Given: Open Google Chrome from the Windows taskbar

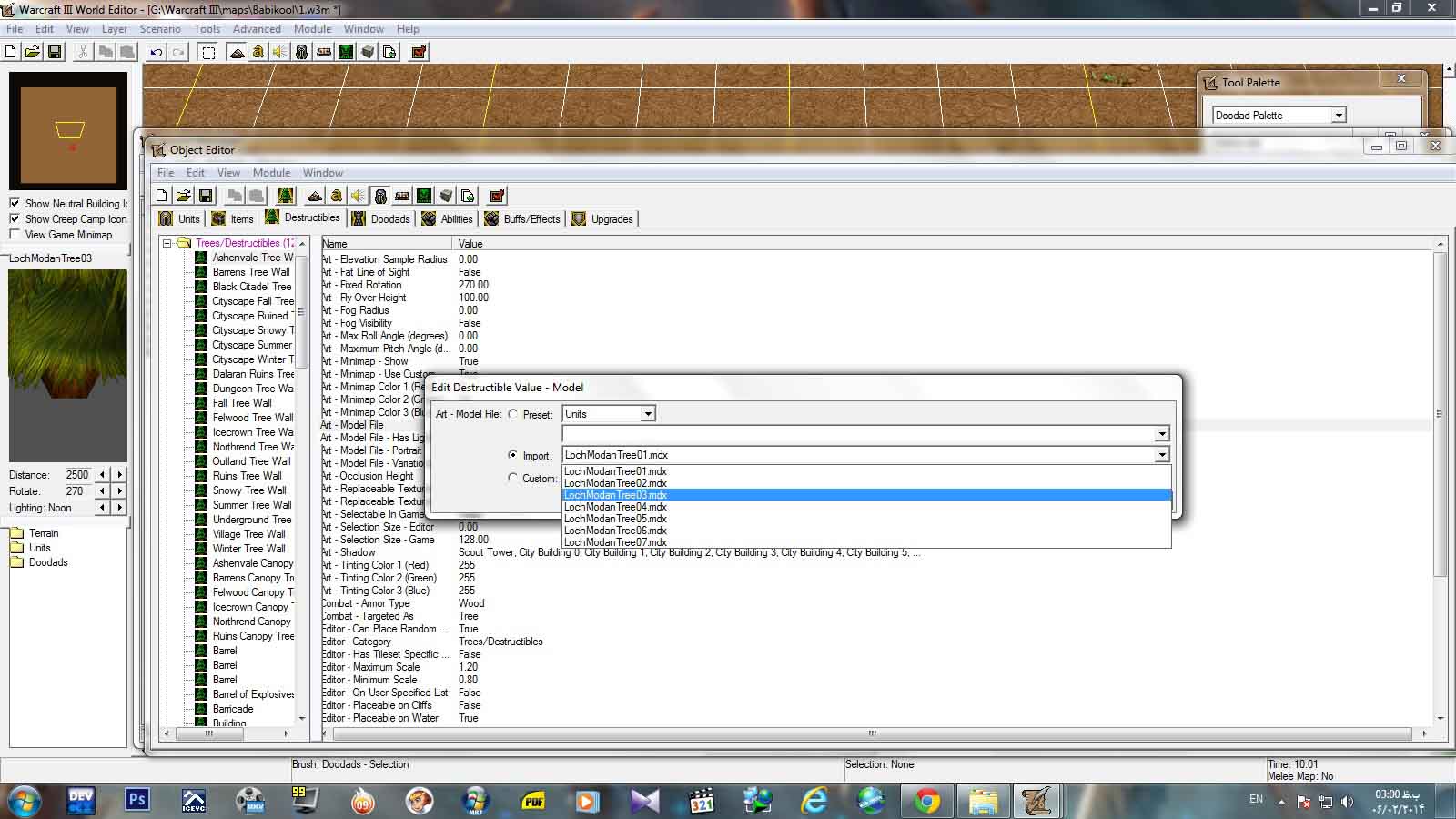Looking at the screenshot, I should click(x=927, y=800).
